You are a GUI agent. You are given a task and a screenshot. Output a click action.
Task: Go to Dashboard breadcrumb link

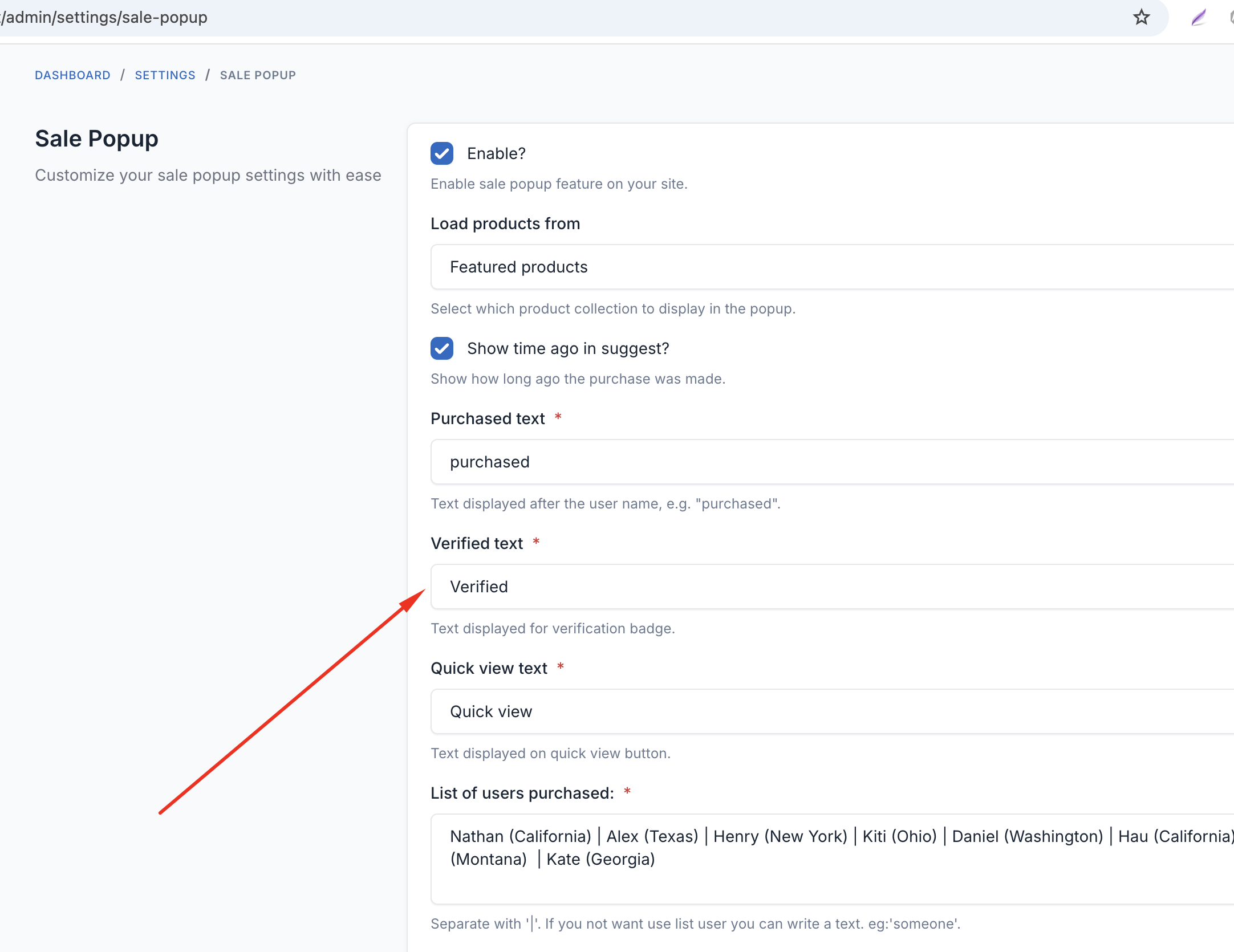coord(72,75)
